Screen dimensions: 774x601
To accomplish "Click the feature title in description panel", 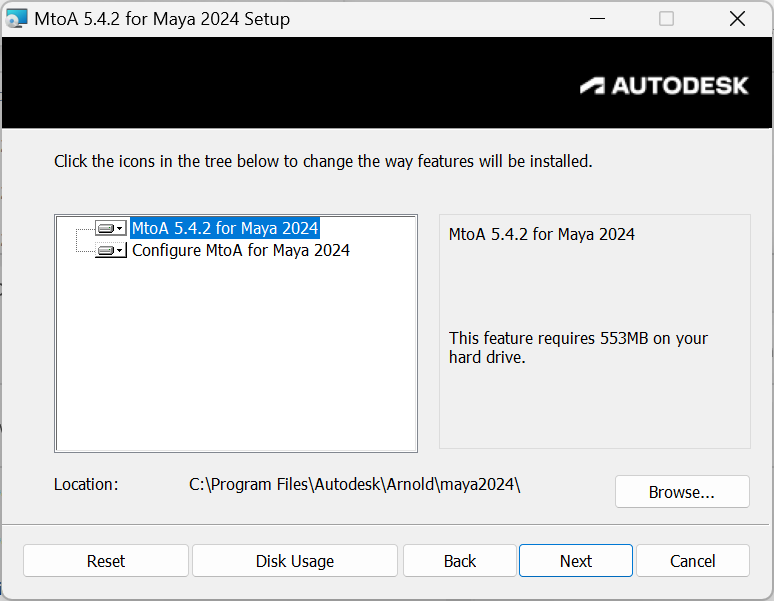I will click(x=542, y=234).
